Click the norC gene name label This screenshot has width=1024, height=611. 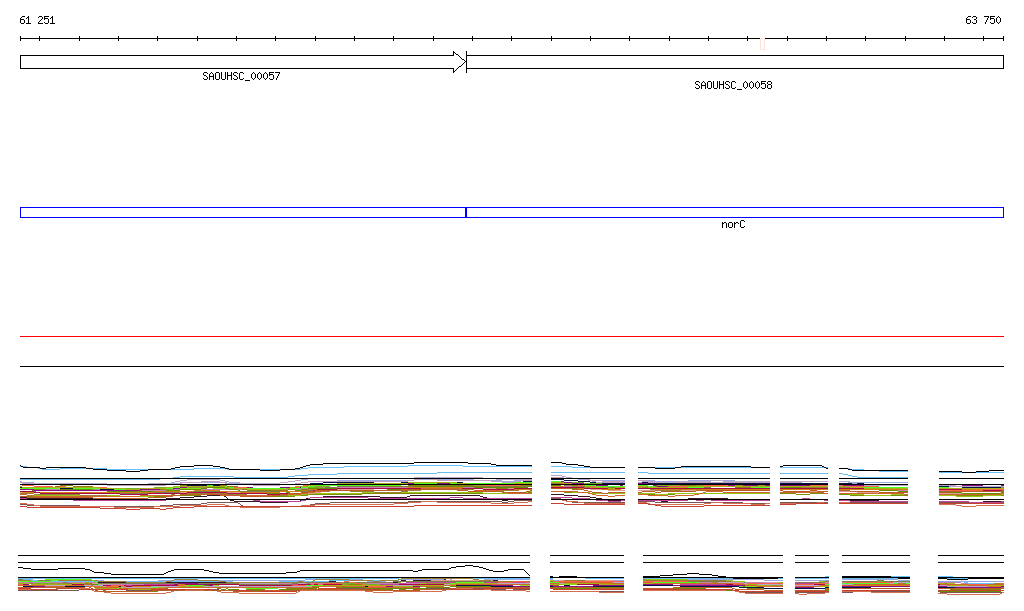point(733,225)
